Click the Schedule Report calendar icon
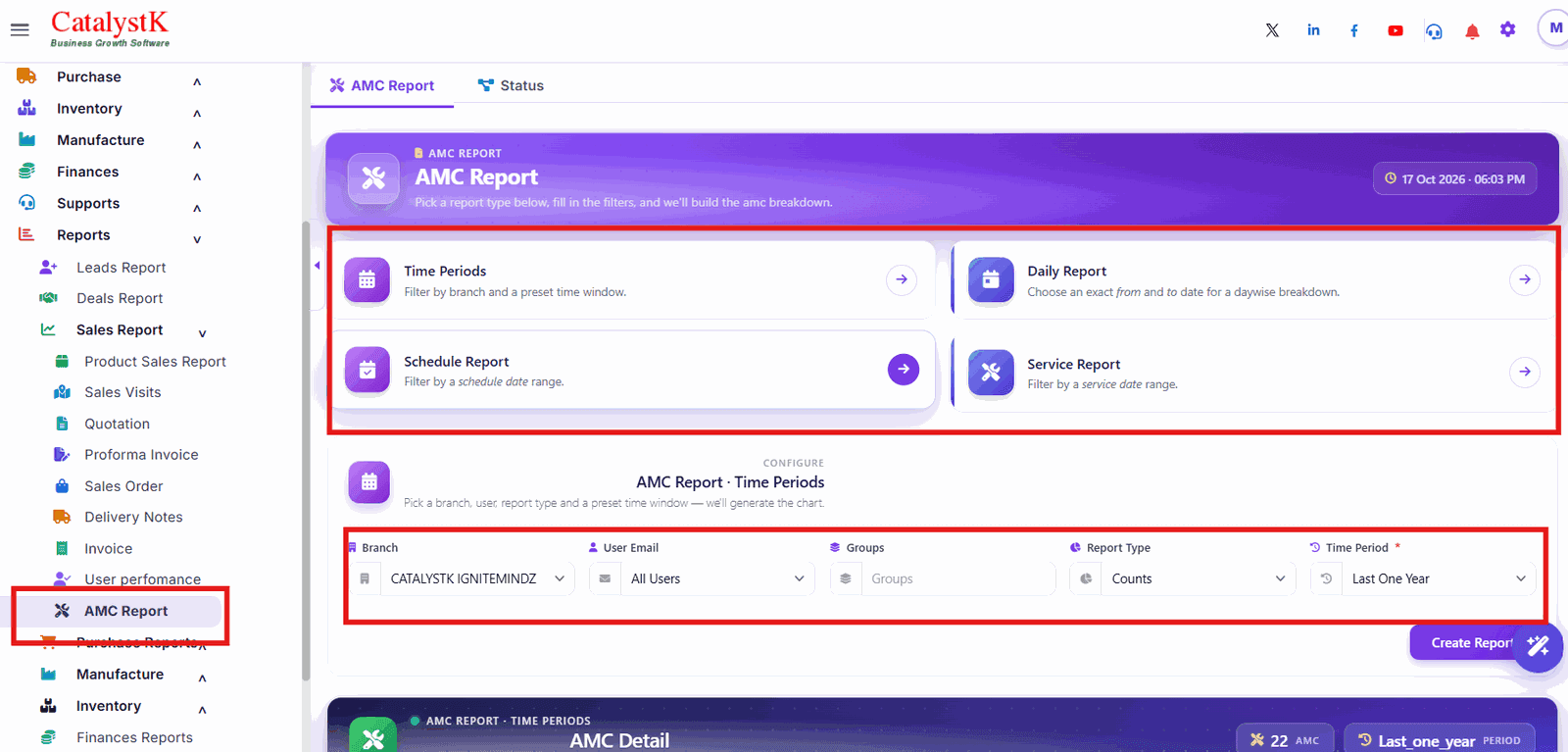 [x=367, y=370]
